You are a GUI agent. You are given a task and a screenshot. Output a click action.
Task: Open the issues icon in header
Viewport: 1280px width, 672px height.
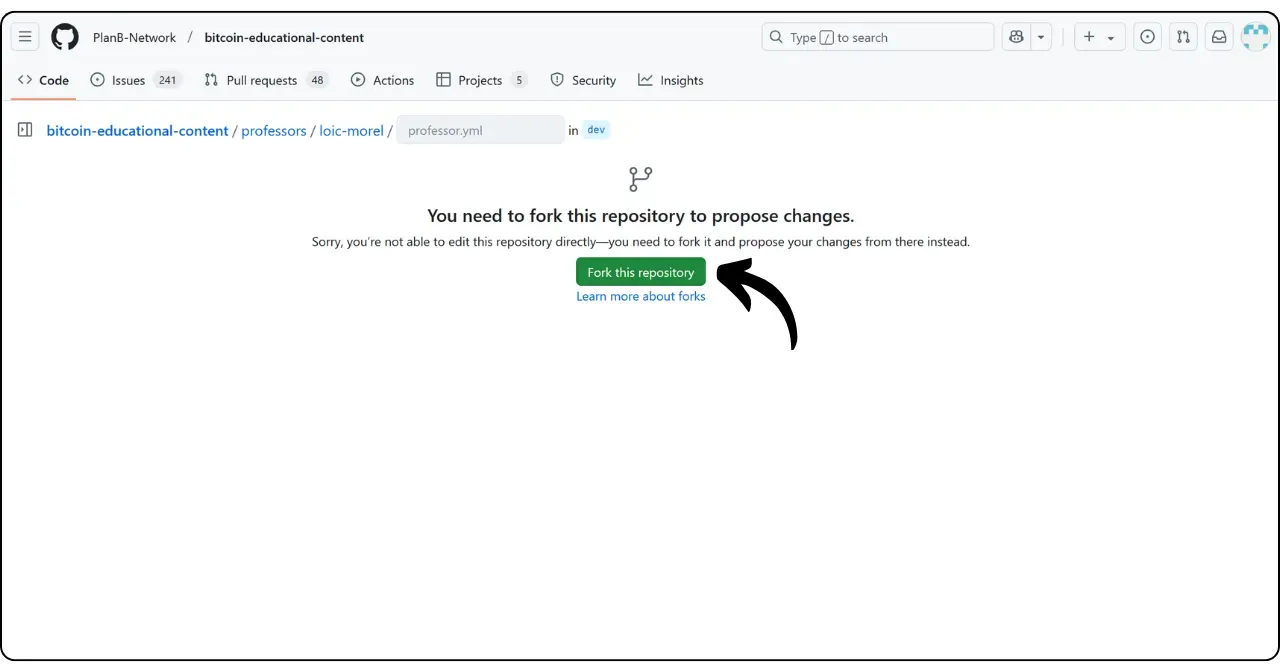point(1148,37)
